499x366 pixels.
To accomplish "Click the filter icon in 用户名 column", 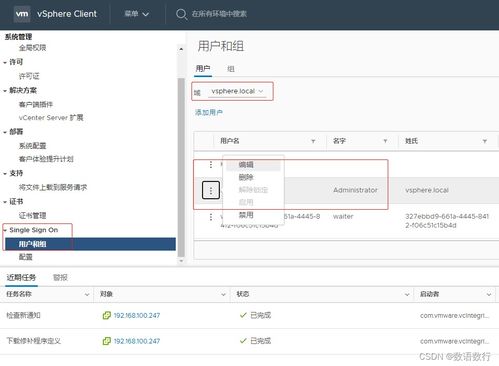I will [x=313, y=141].
